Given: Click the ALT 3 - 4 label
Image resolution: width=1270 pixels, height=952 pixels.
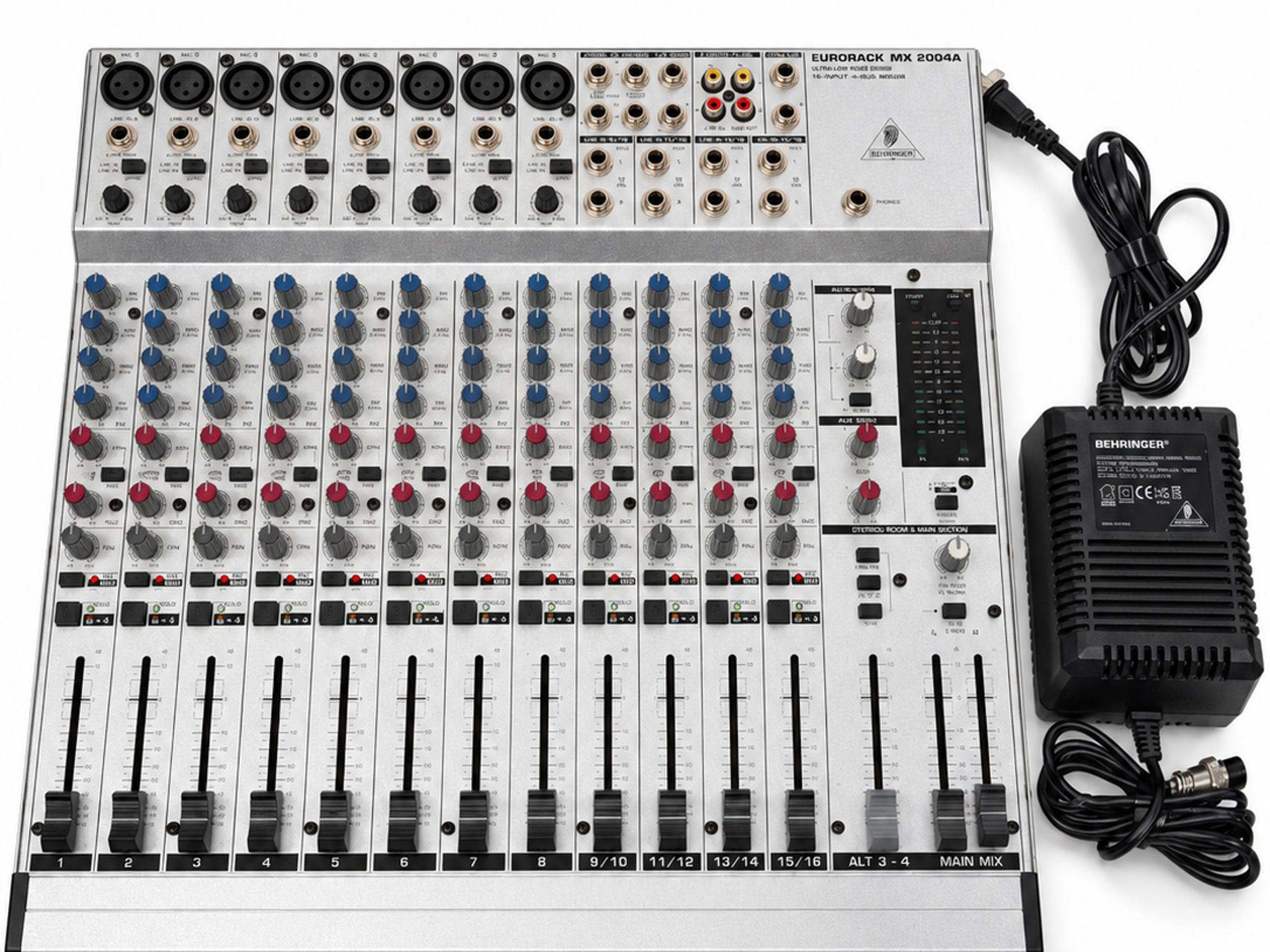Looking at the screenshot, I should (879, 862).
